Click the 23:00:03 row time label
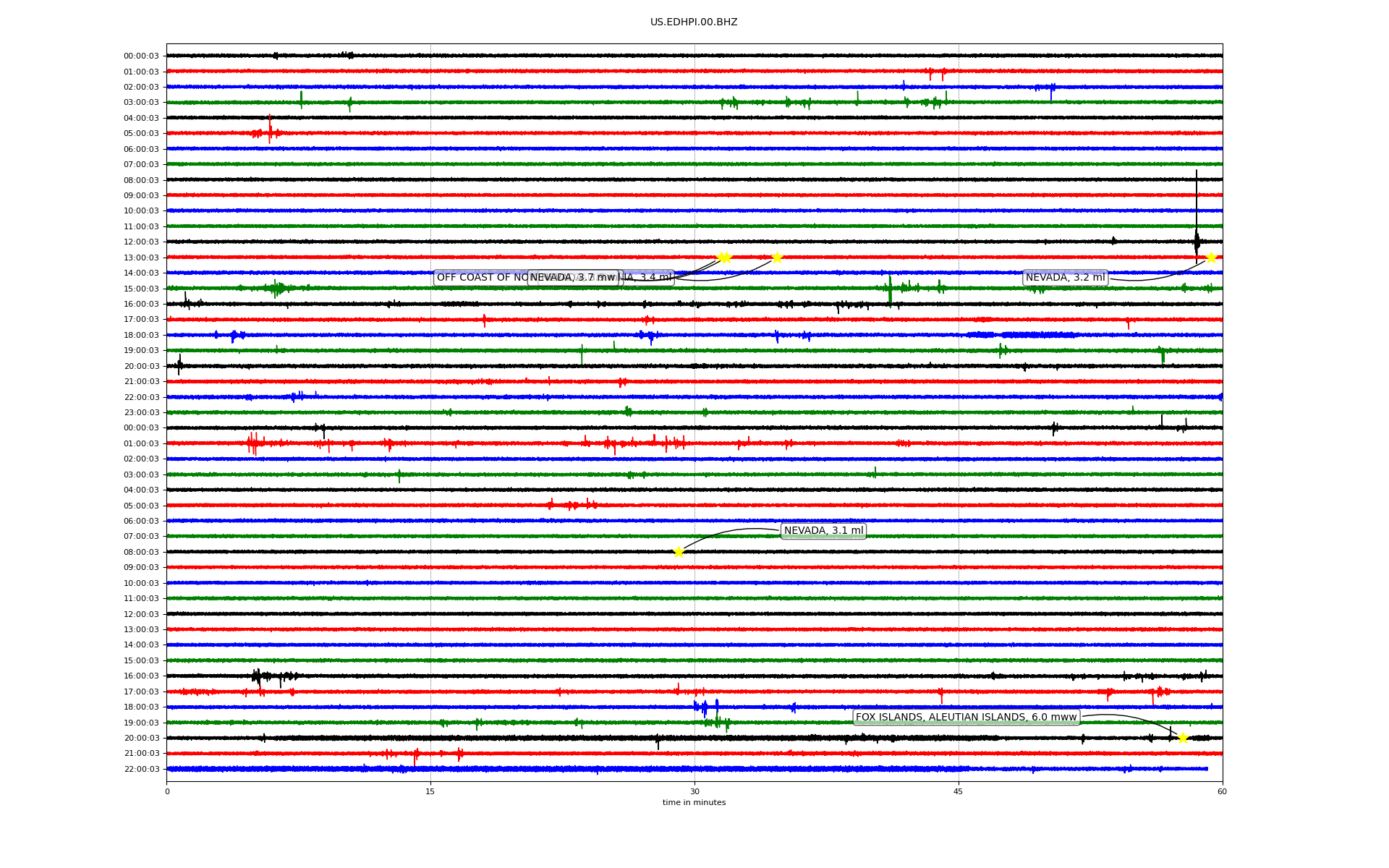The width and height of the screenshot is (1389, 868). point(141,413)
